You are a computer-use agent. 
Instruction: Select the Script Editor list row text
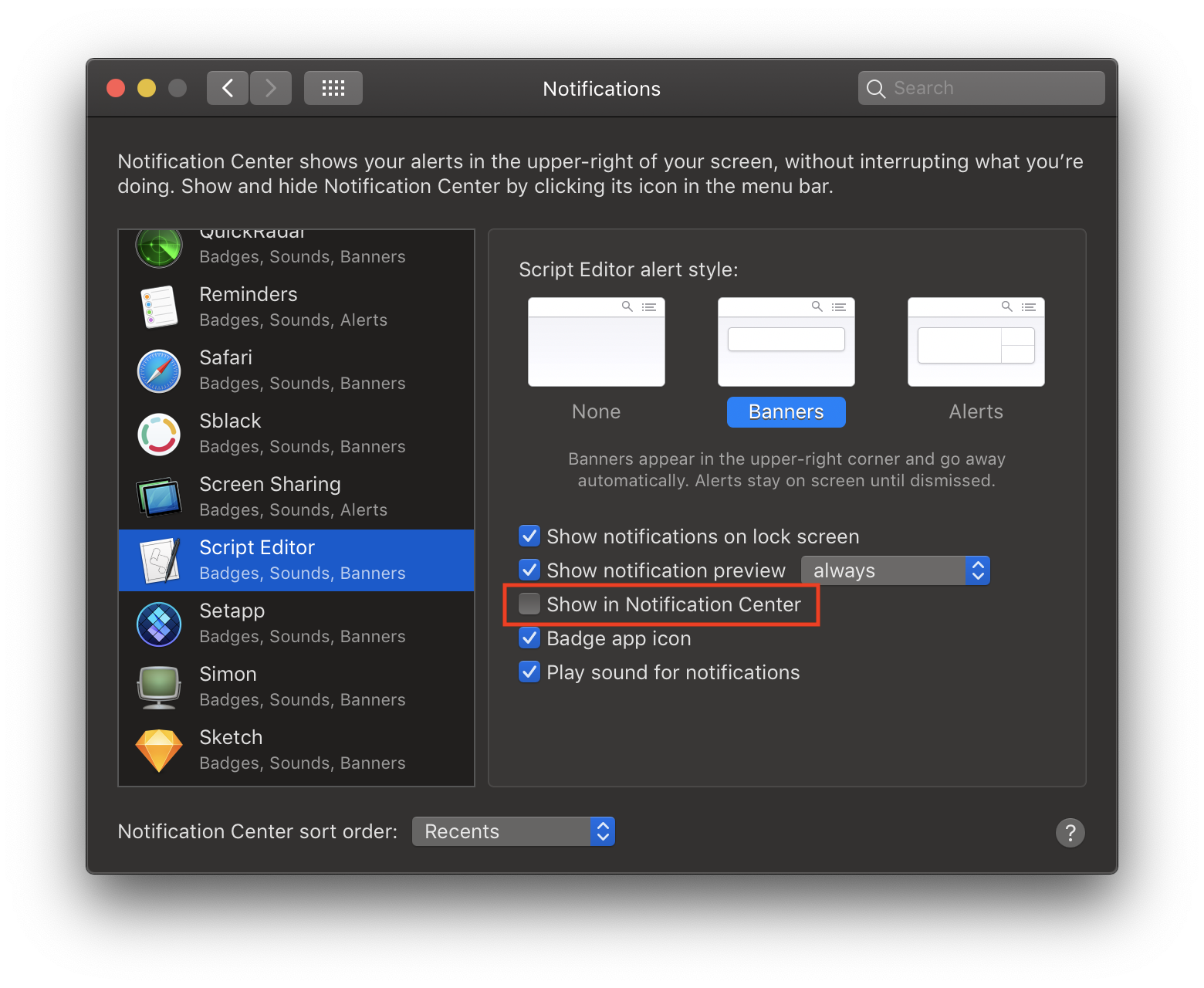(x=257, y=547)
